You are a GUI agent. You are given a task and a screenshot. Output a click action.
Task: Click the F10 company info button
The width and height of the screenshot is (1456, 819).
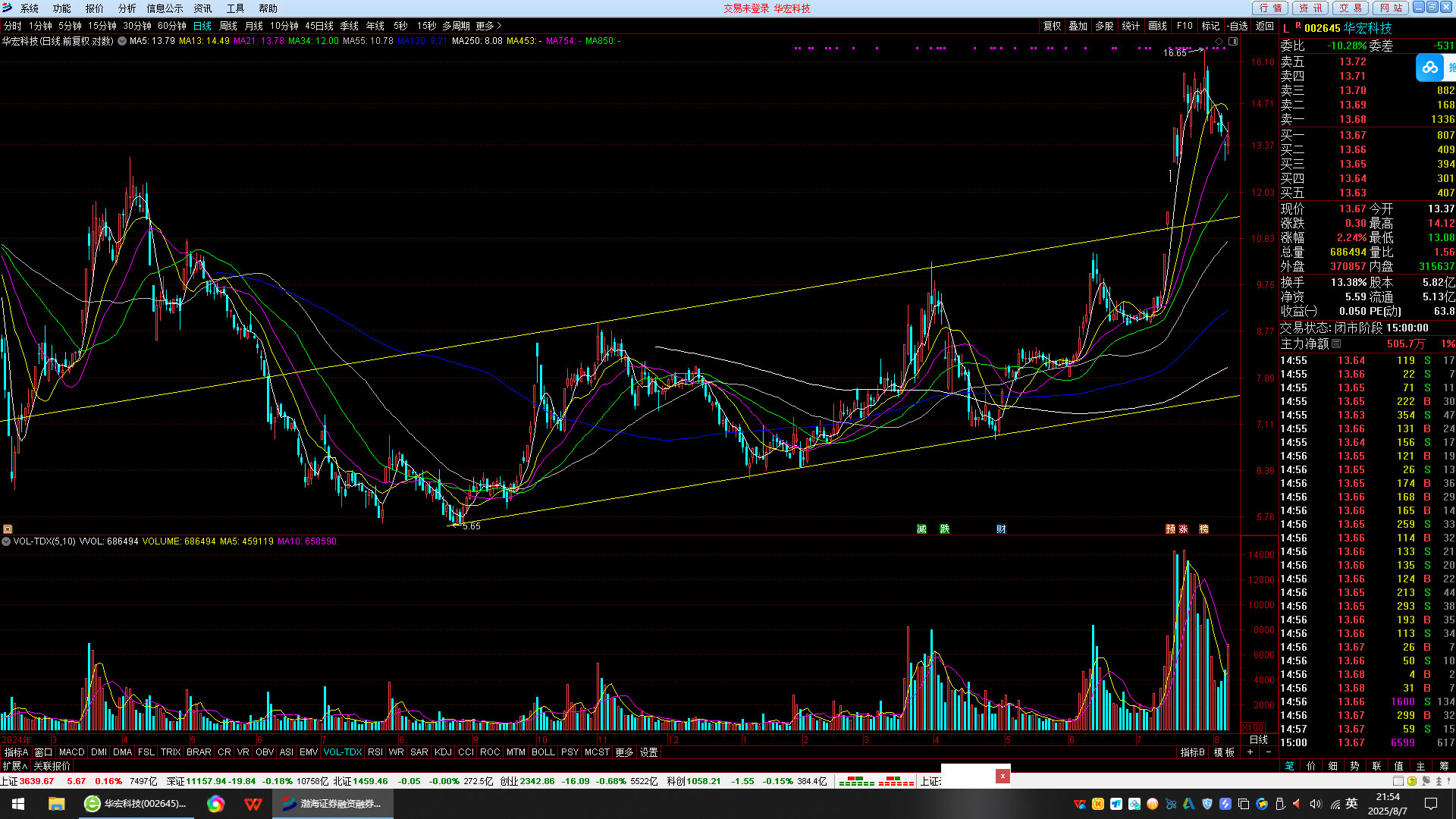point(1185,26)
